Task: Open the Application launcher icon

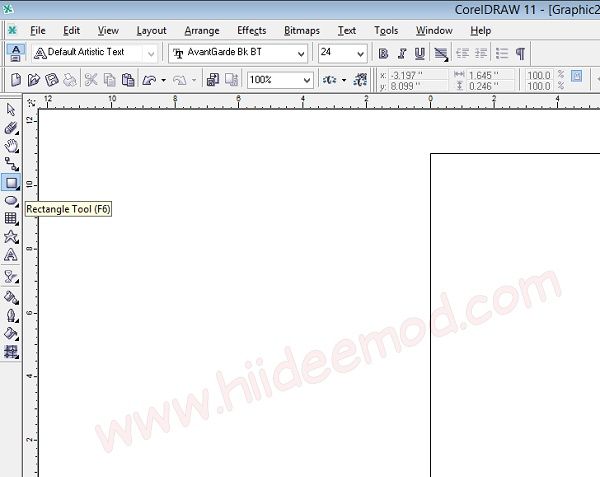Action: click(x=329, y=80)
